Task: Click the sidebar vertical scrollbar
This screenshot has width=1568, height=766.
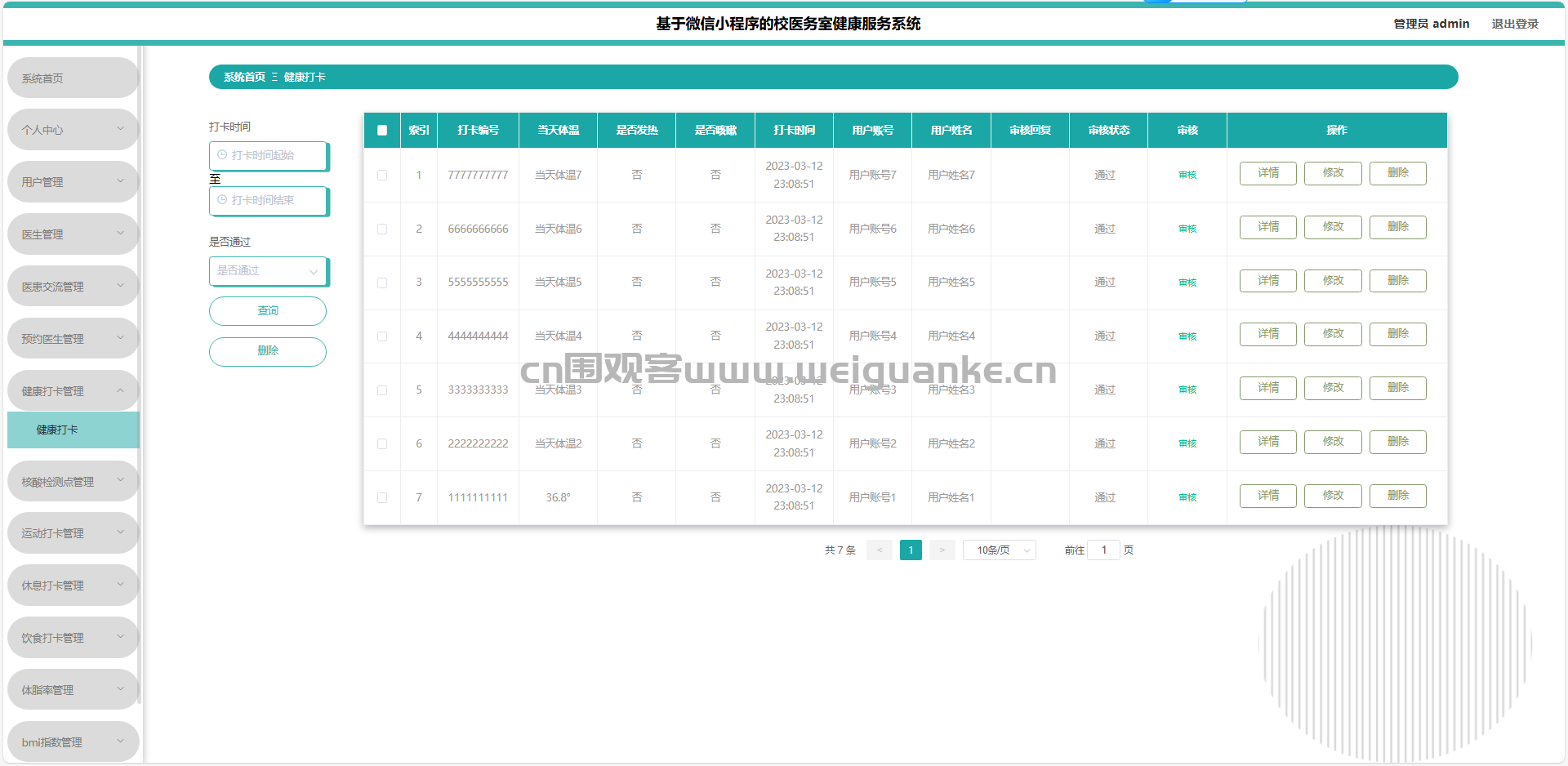Action: 140,376
